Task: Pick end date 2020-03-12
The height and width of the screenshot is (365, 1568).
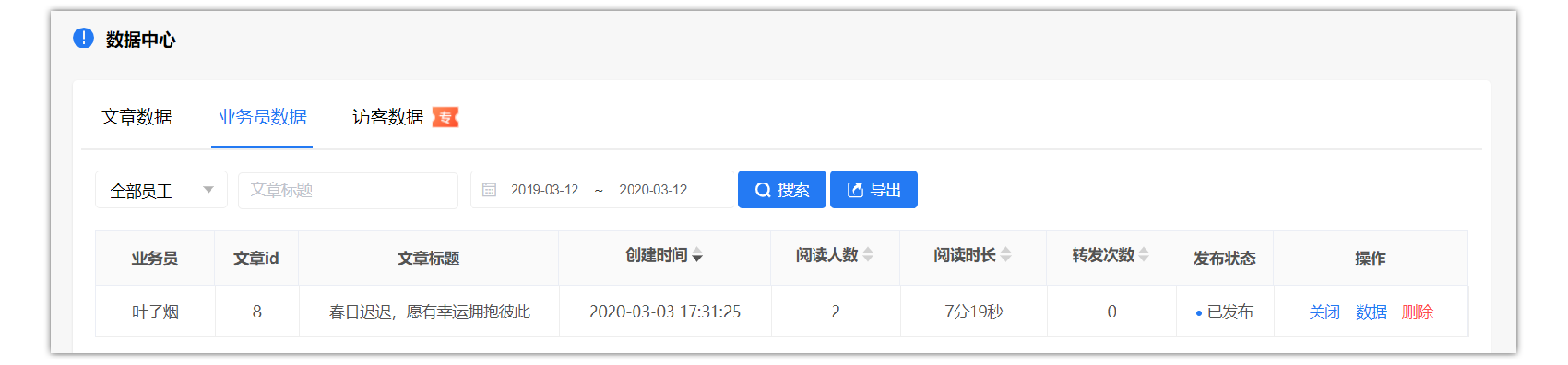Action: (x=653, y=190)
